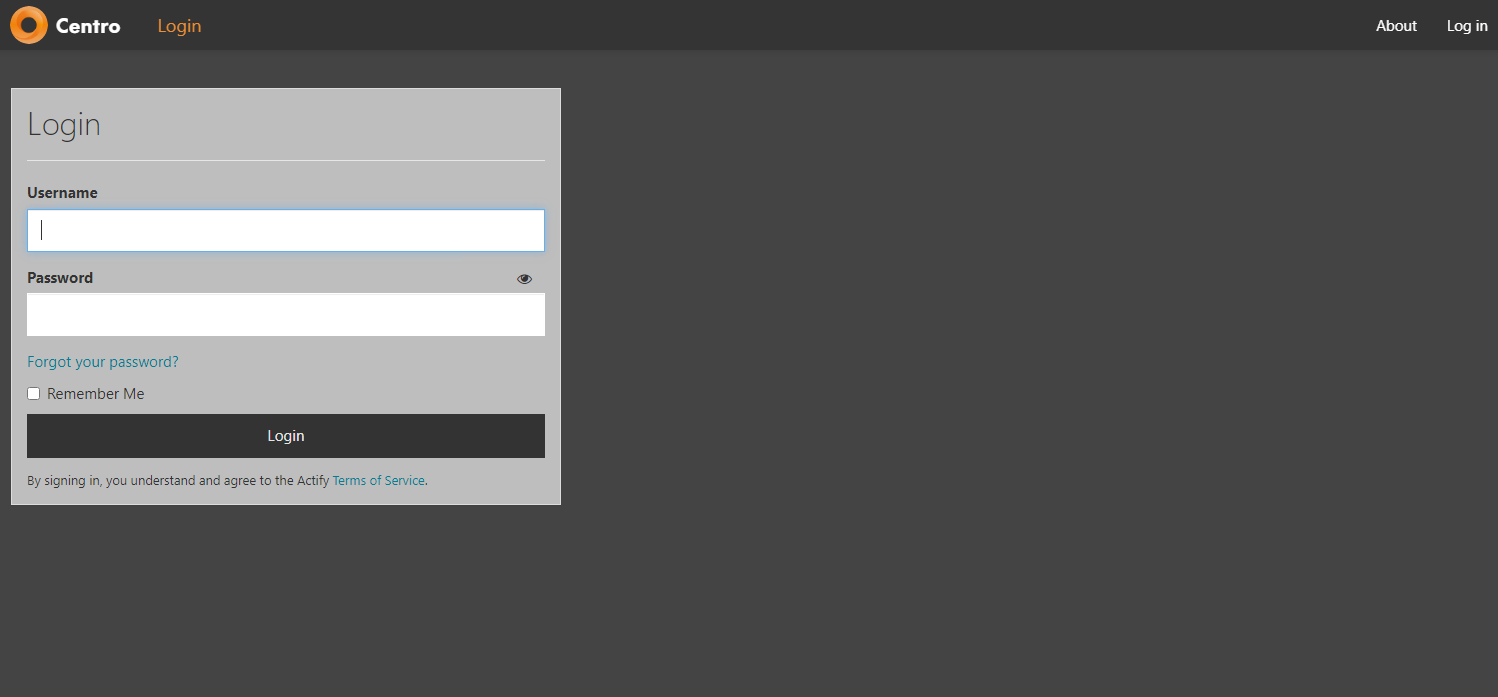
Task: Click the dark Login submit button
Action: coord(286,436)
